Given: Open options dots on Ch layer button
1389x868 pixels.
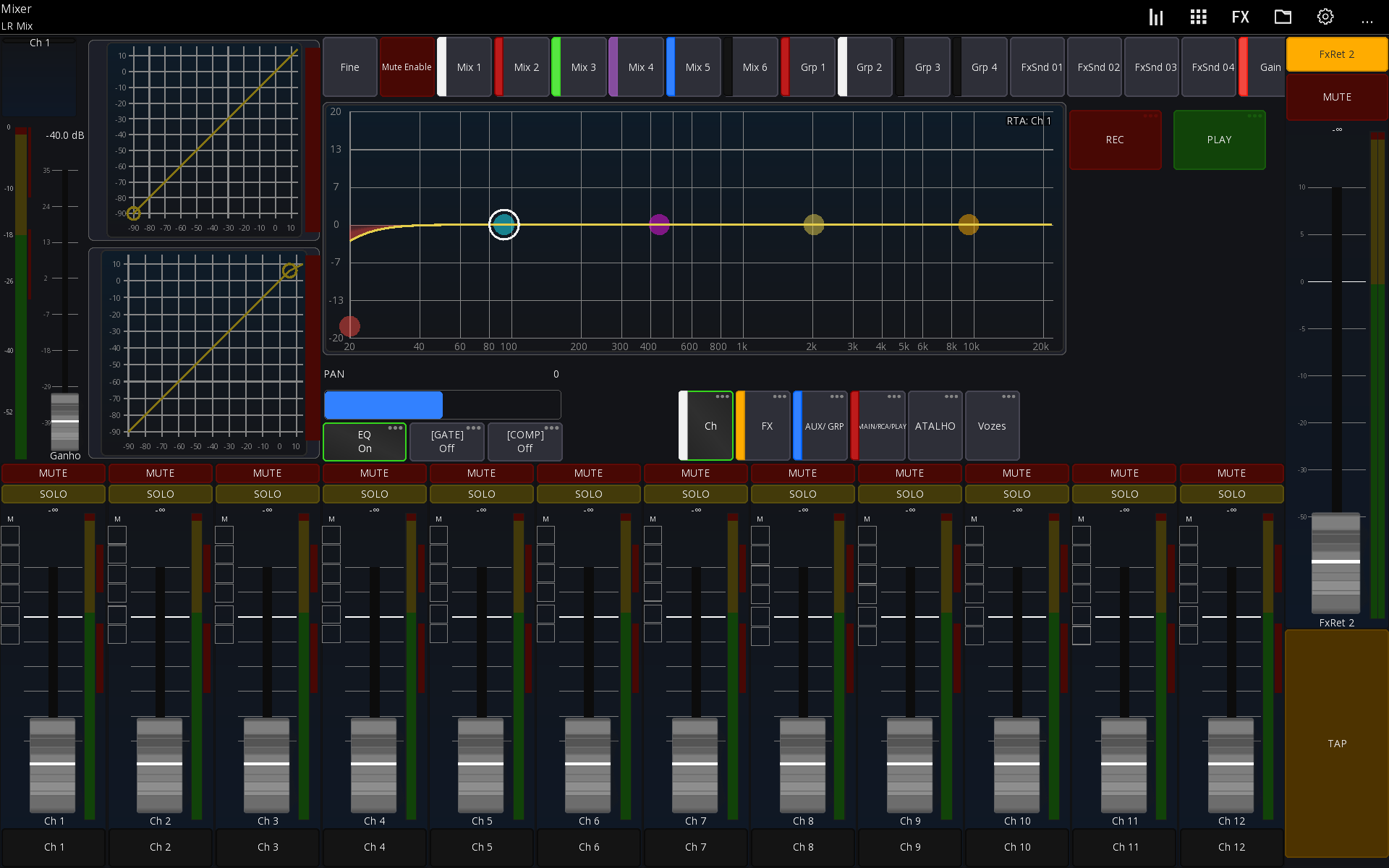Looking at the screenshot, I should click(x=722, y=396).
